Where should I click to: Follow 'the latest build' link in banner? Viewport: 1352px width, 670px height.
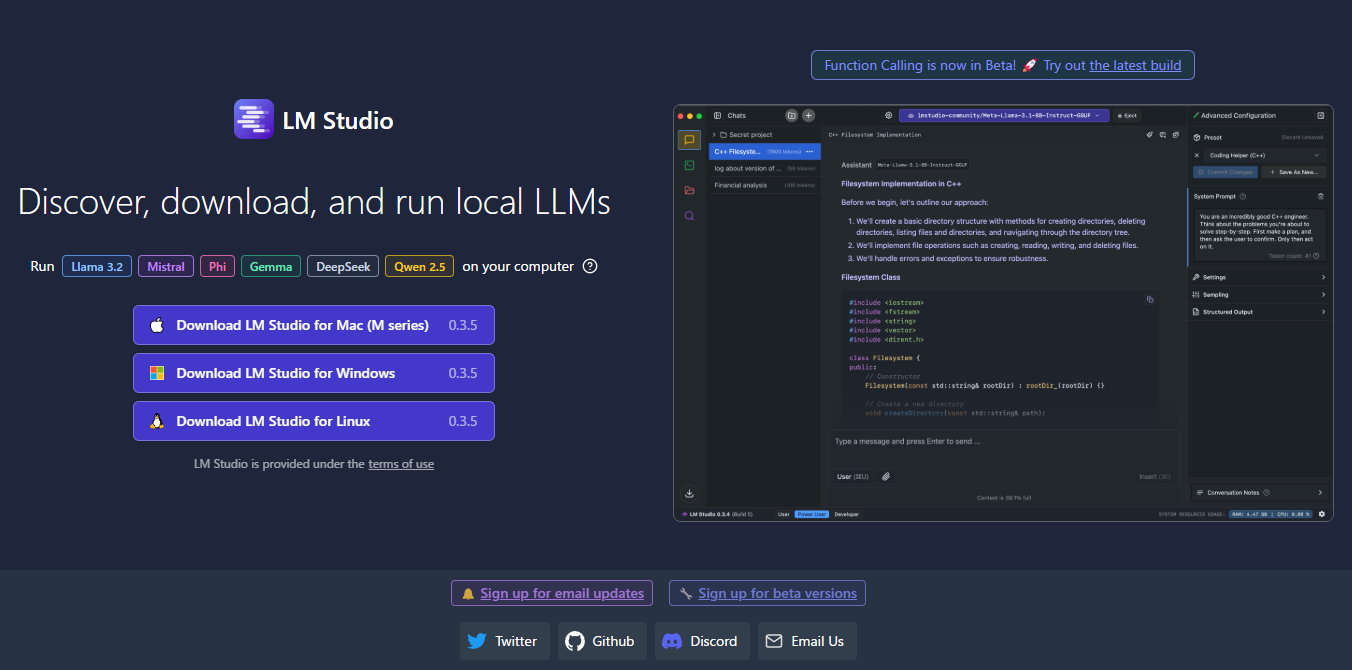click(x=1135, y=65)
